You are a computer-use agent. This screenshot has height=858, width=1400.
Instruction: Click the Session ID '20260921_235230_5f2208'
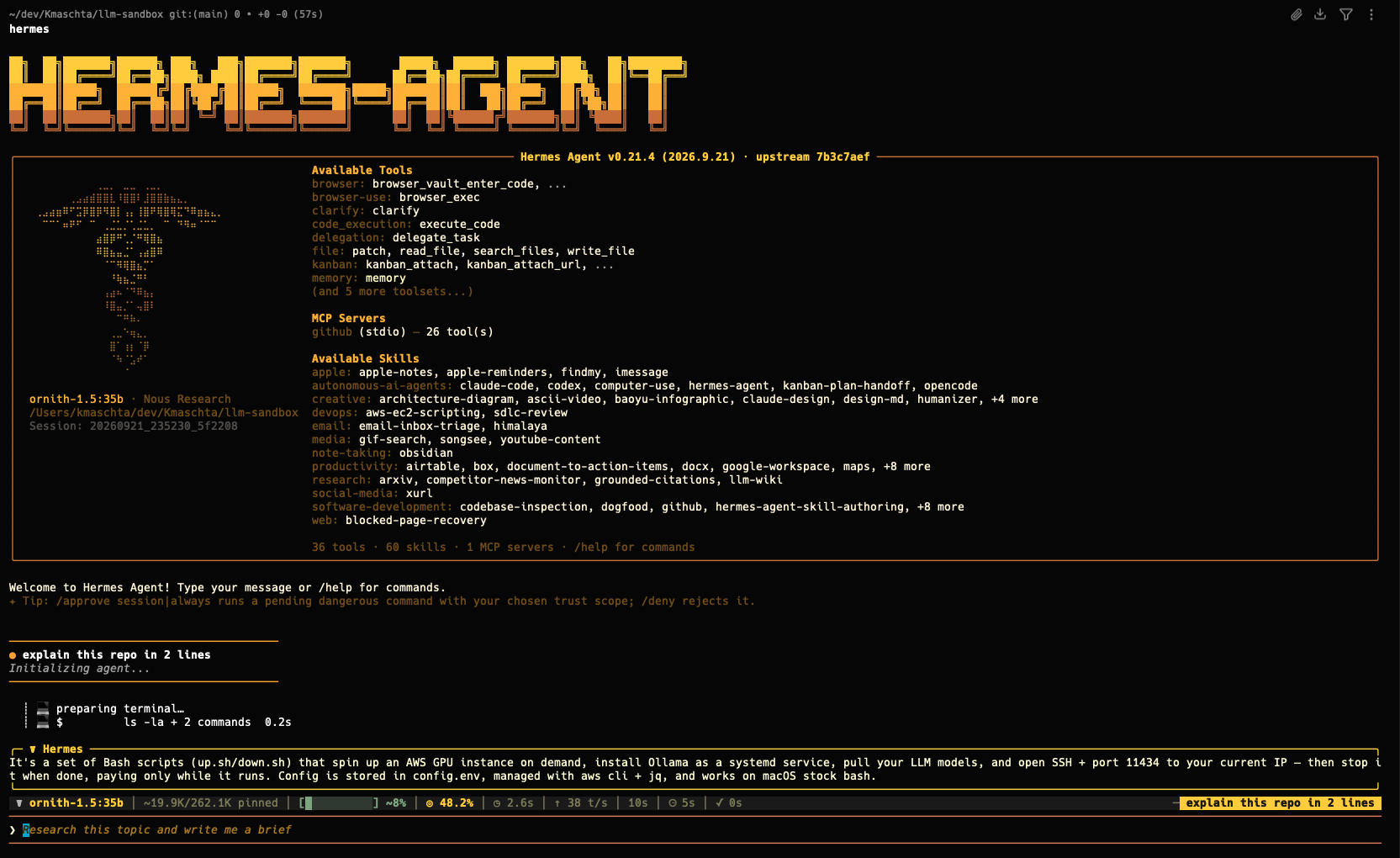(164, 426)
